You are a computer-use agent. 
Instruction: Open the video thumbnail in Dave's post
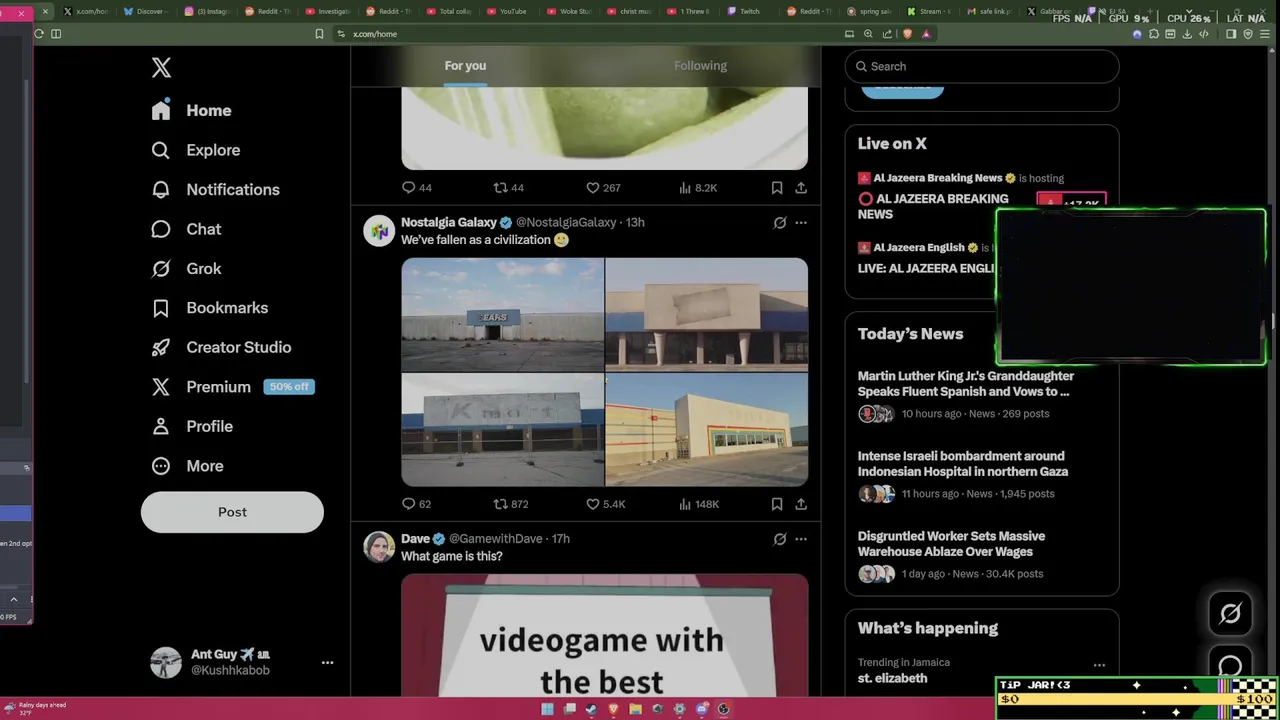click(x=604, y=635)
